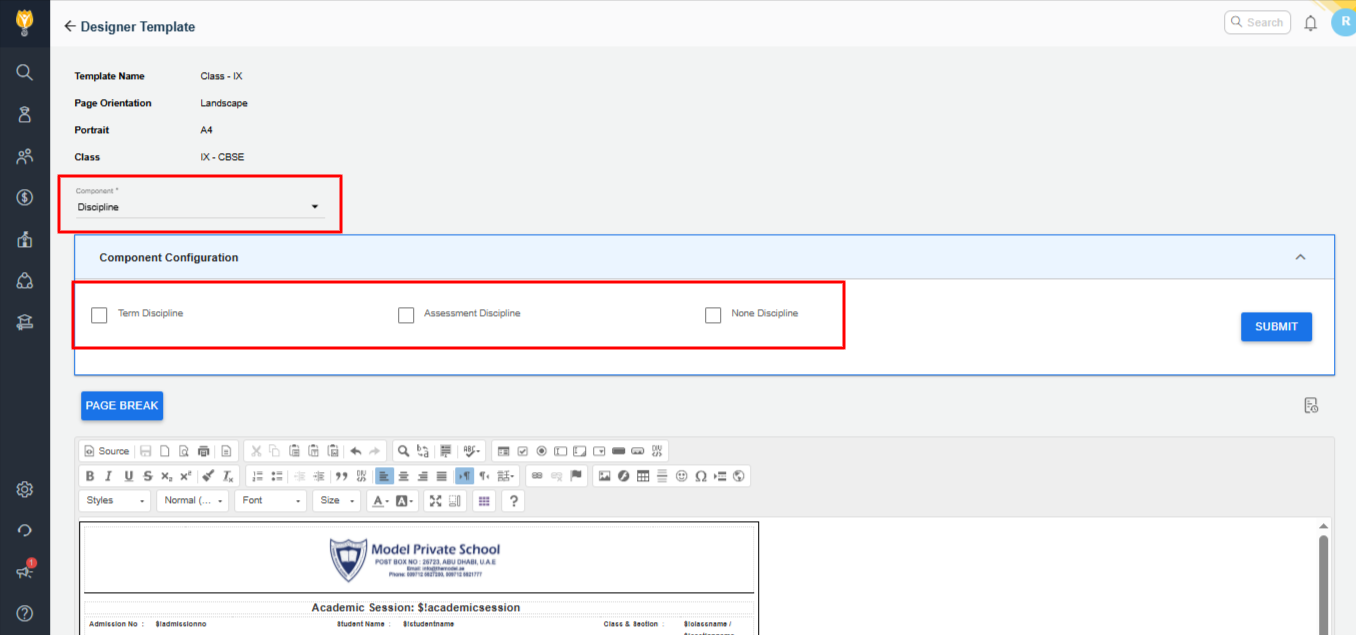Click the PAGE BREAK button
1356x635 pixels.
(x=121, y=406)
